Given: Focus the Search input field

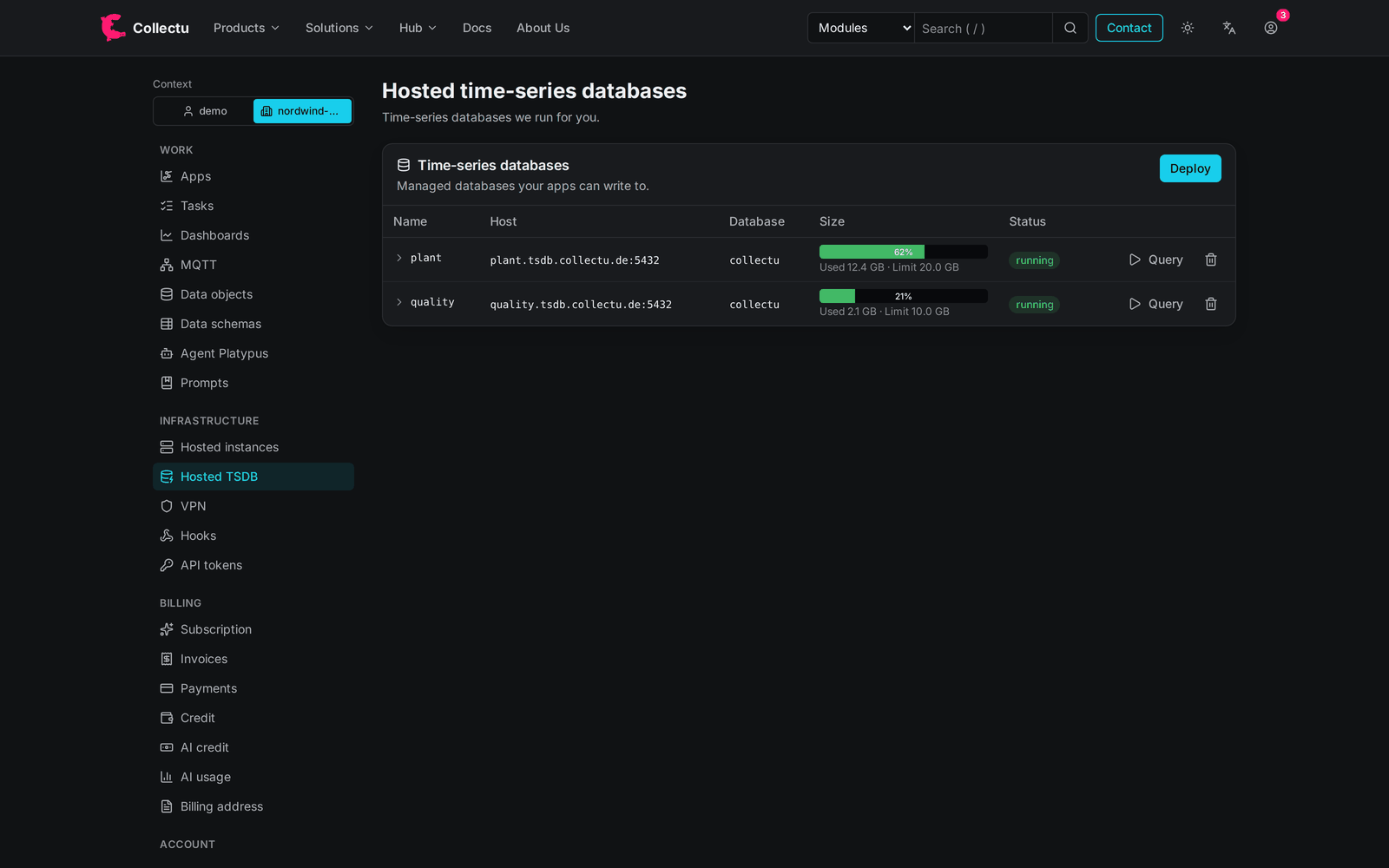Looking at the screenshot, I should point(984,28).
